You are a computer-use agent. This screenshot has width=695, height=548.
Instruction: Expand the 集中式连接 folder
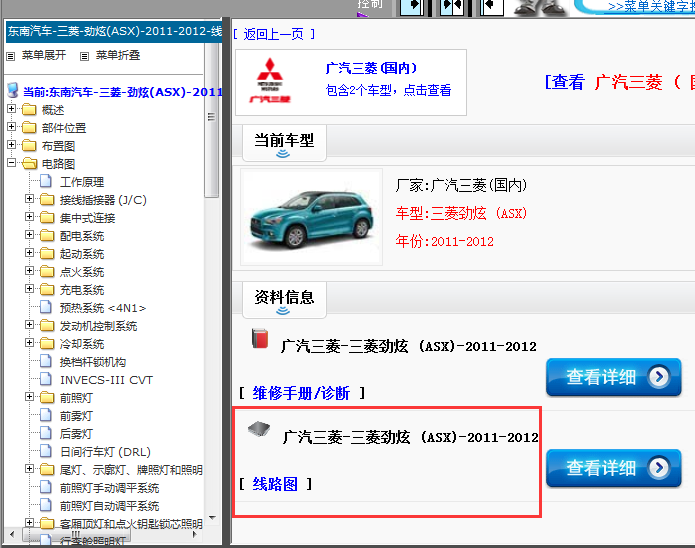[29, 217]
